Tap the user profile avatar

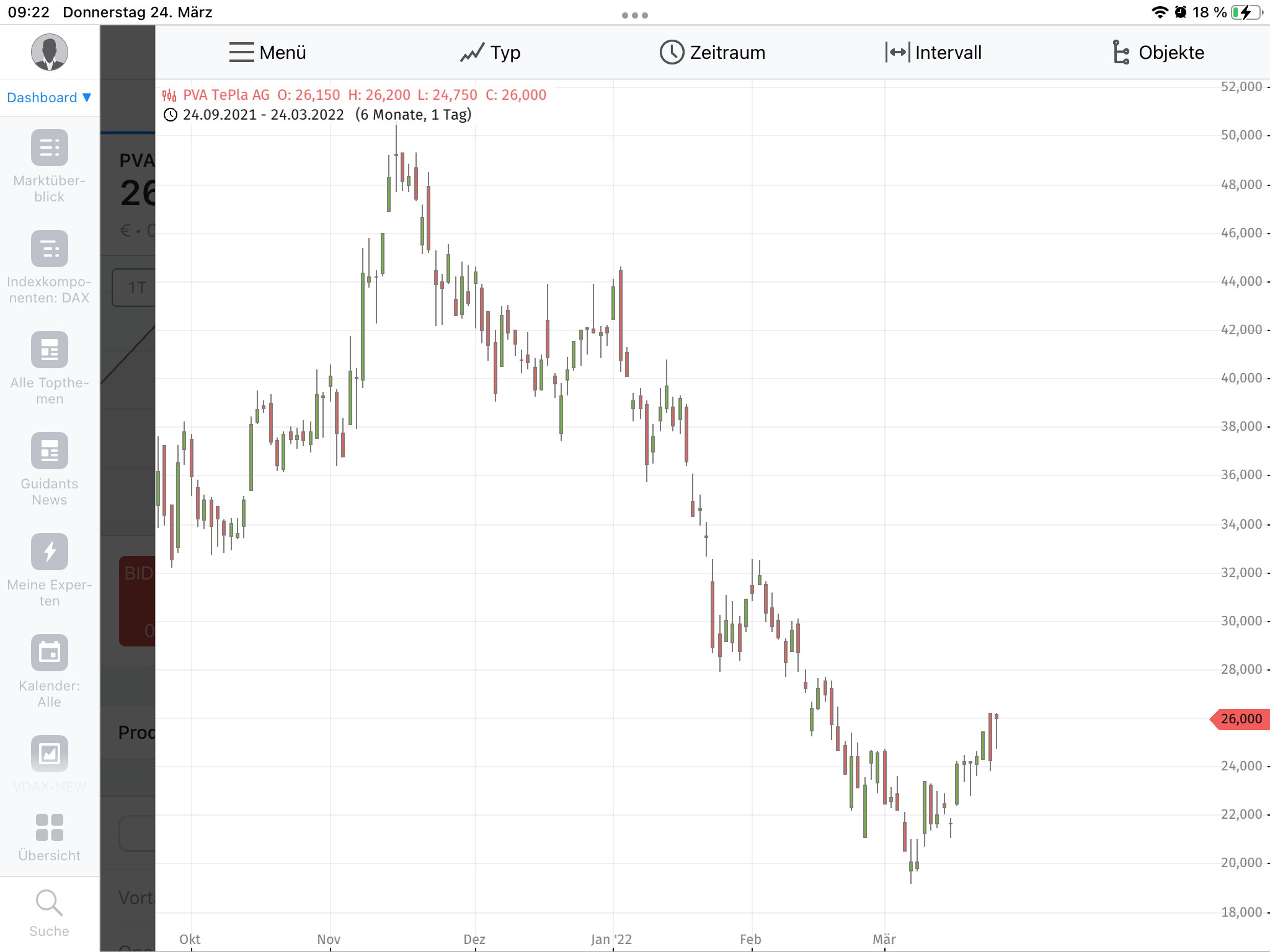(x=50, y=52)
